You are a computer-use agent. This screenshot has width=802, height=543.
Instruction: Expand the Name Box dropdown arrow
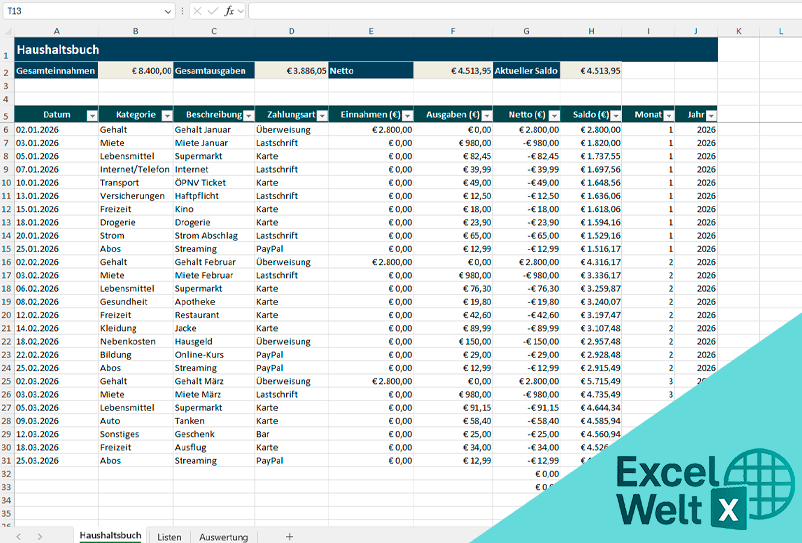point(169,10)
